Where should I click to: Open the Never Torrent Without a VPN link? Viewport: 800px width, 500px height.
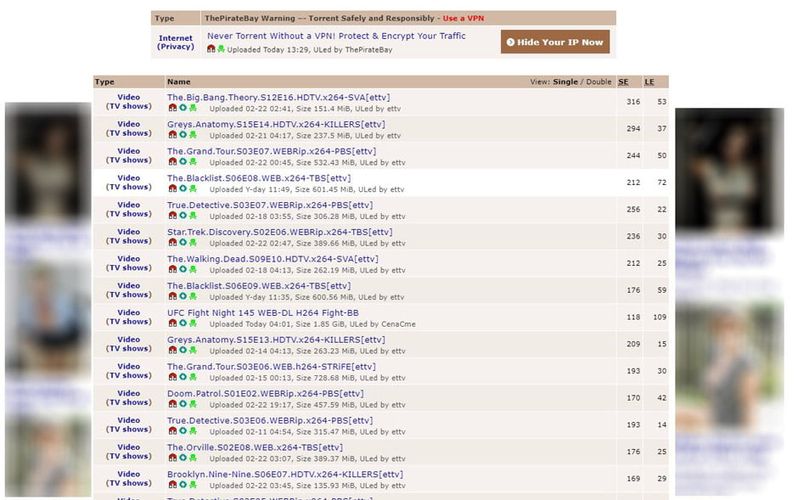click(x=336, y=36)
